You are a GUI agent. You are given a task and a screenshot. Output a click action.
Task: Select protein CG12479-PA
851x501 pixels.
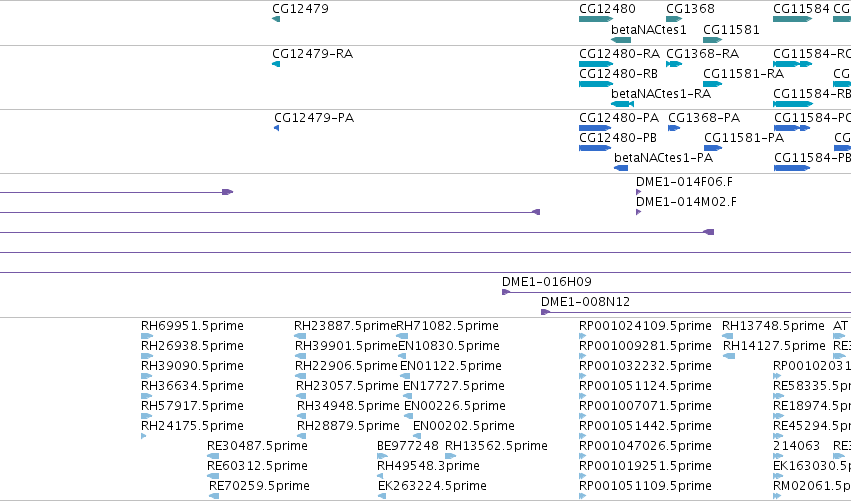(314, 118)
